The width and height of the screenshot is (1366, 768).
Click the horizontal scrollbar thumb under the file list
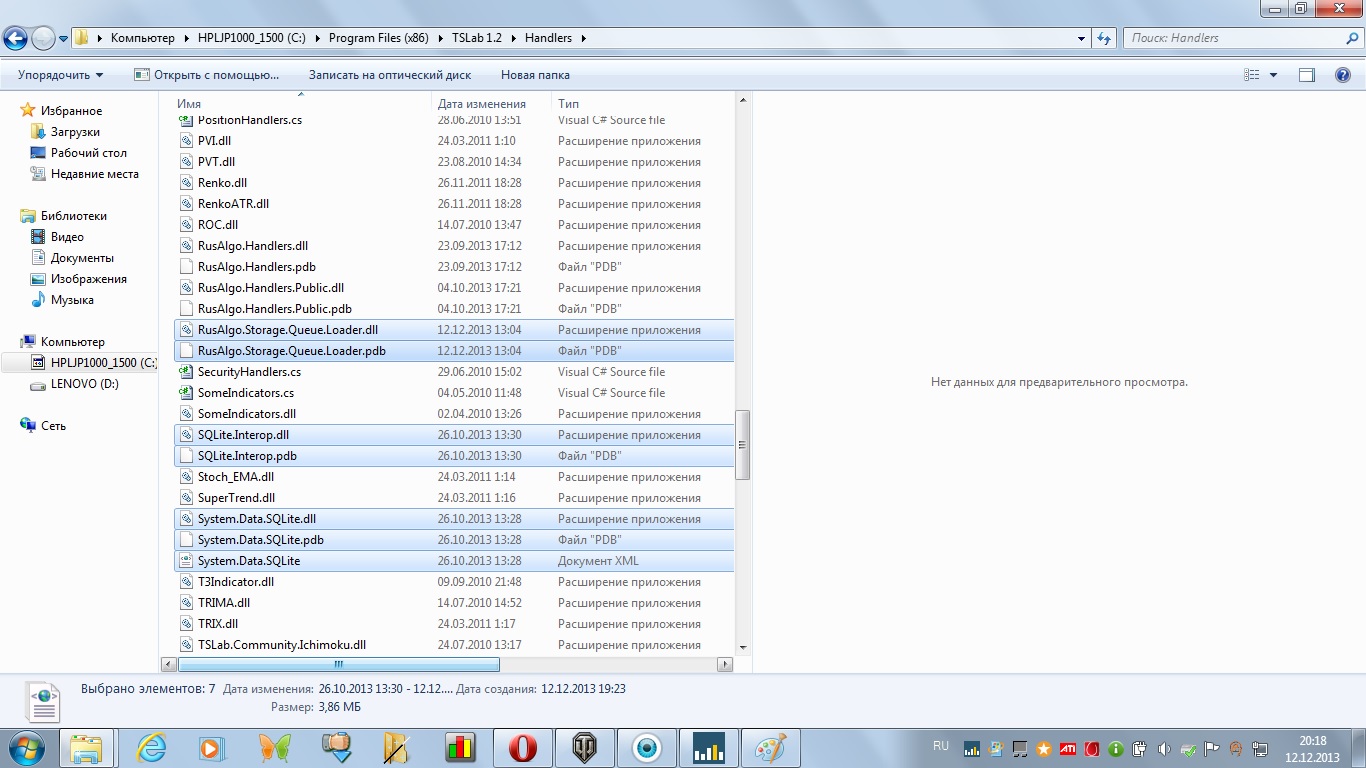point(338,664)
